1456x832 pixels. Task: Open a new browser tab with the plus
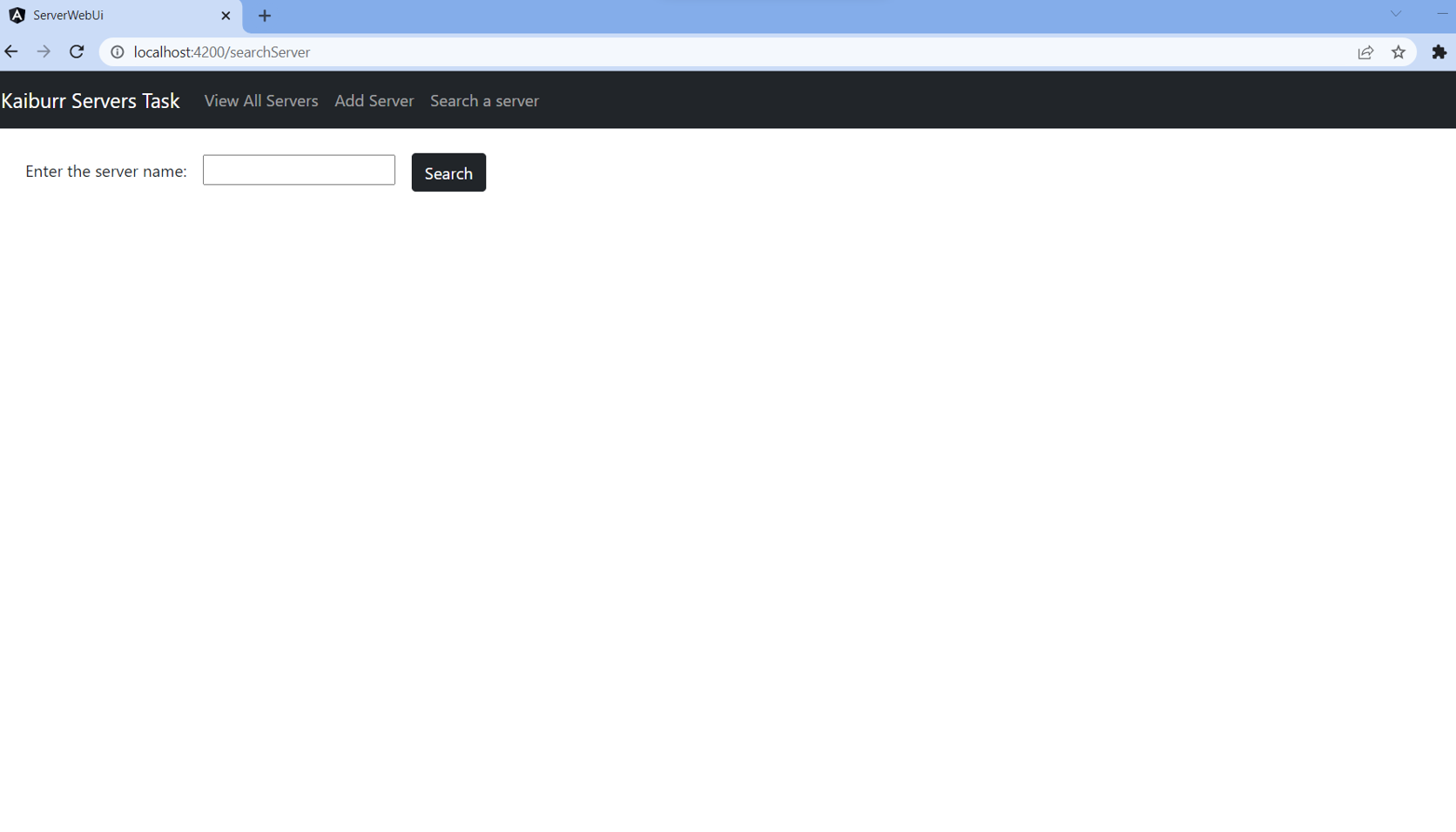(x=265, y=16)
